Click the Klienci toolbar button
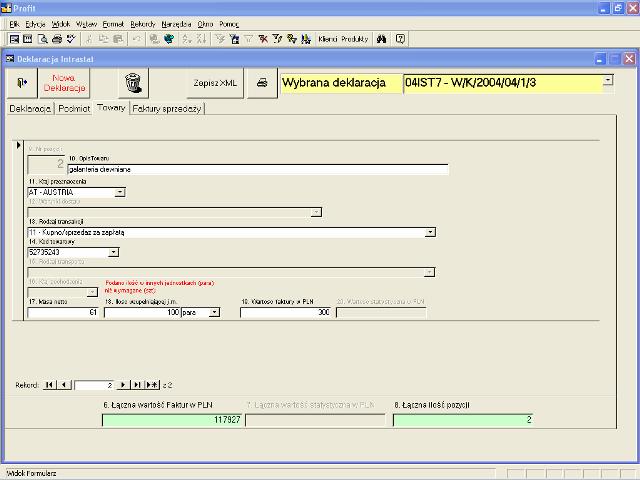This screenshot has height=480, width=640. pyautogui.click(x=328, y=39)
